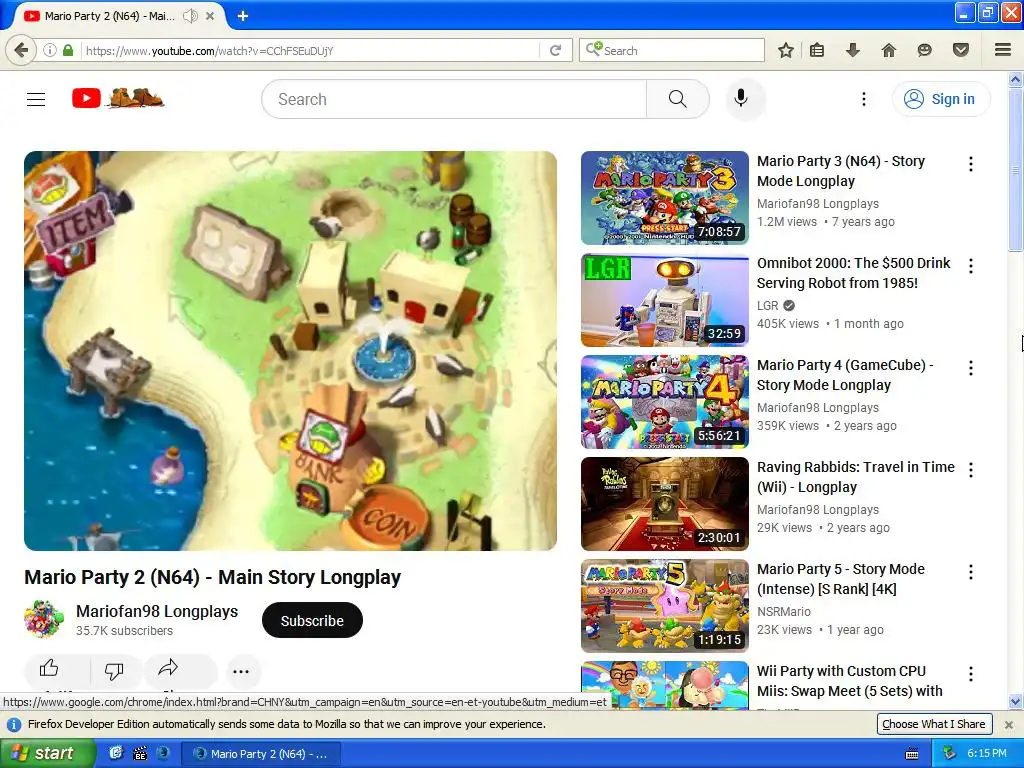Screen dimensions: 1024x768
Task: Open Mariofan98 Longplays channel avatar
Action: [44, 619]
